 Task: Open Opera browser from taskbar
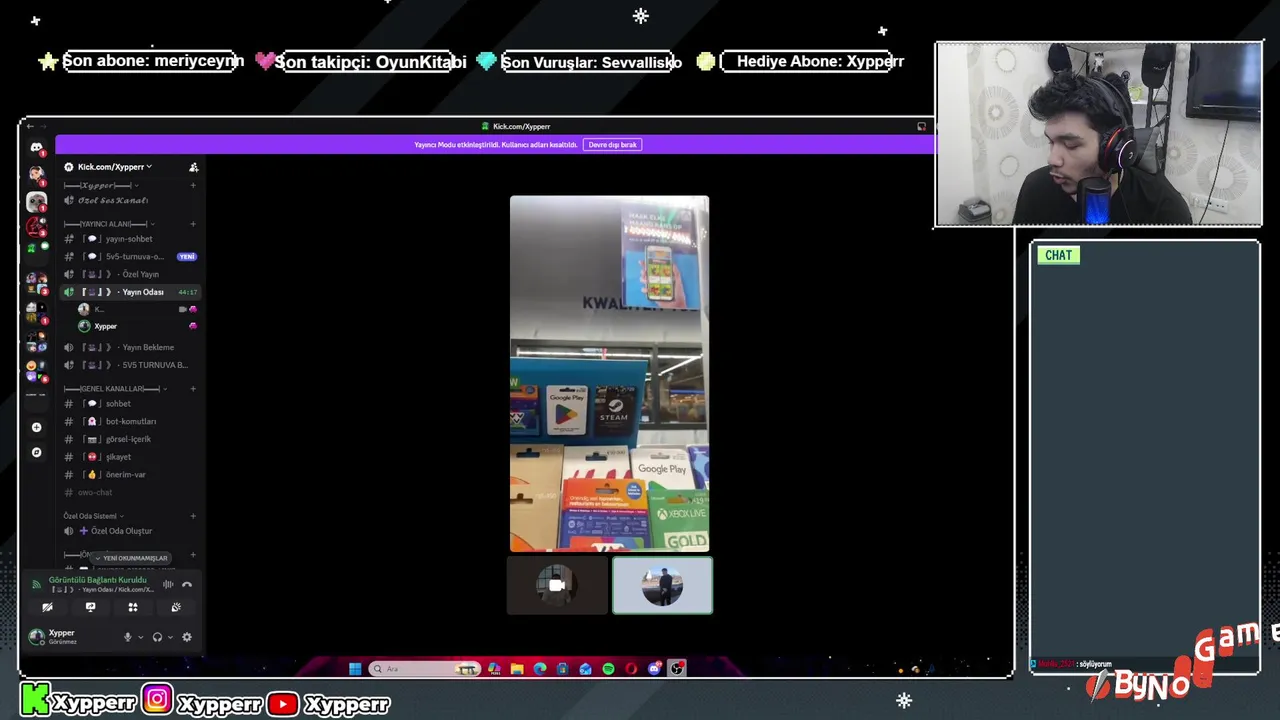[x=631, y=669]
